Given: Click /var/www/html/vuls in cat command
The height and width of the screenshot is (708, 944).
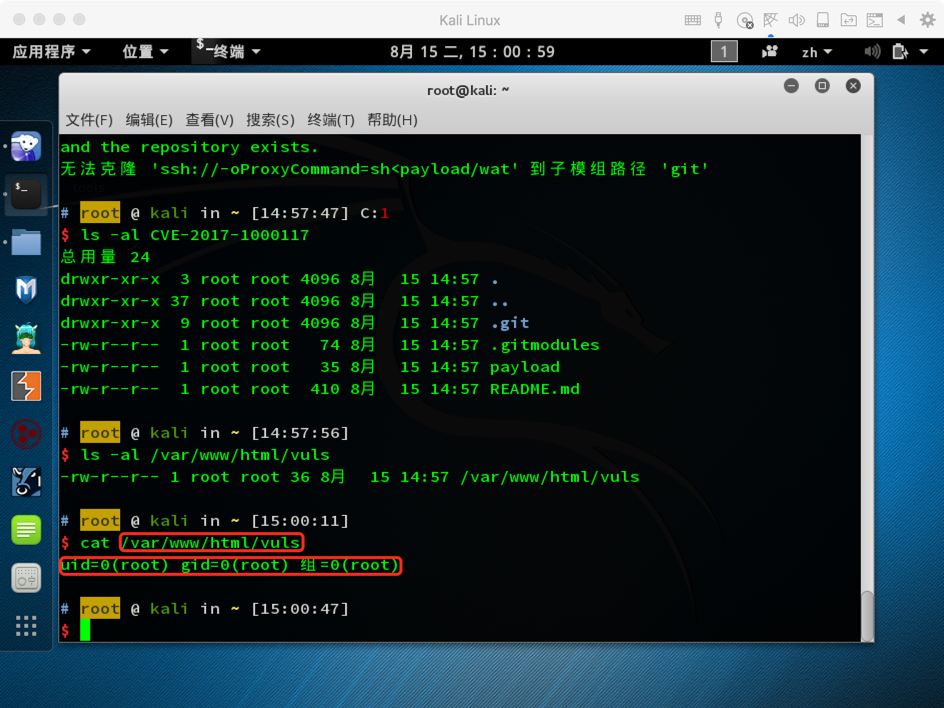Looking at the screenshot, I should pyautogui.click(x=211, y=542).
